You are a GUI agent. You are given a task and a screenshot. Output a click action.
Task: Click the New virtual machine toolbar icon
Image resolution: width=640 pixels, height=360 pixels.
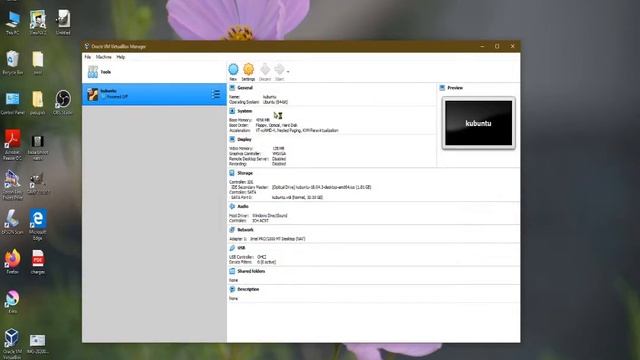click(233, 69)
